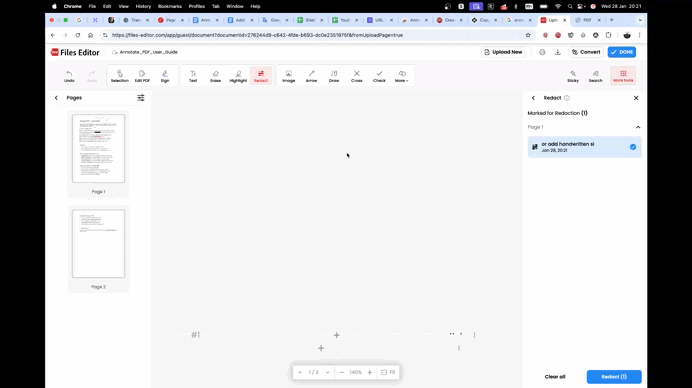Viewport: 692px width, 388px height.
Task: Open the Apple menu
Action: [x=54, y=6]
